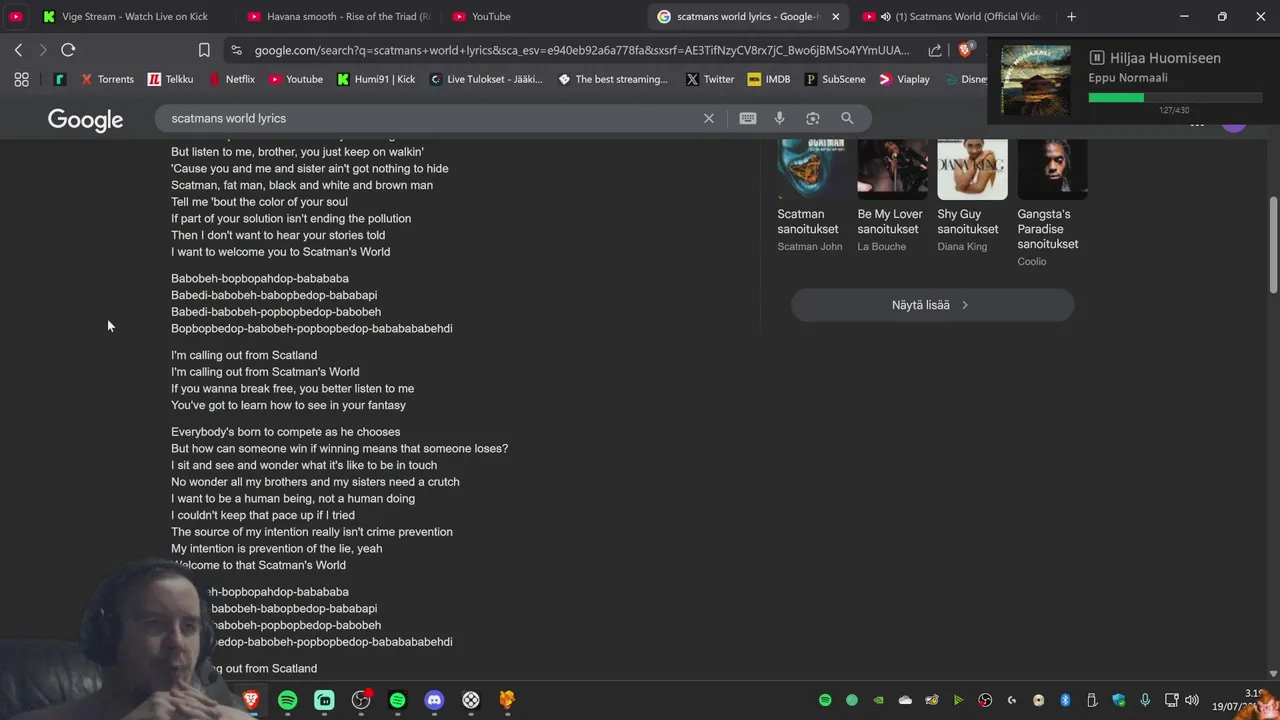The image size is (1280, 720).
Task: Reload the current page
Action: [68, 50]
